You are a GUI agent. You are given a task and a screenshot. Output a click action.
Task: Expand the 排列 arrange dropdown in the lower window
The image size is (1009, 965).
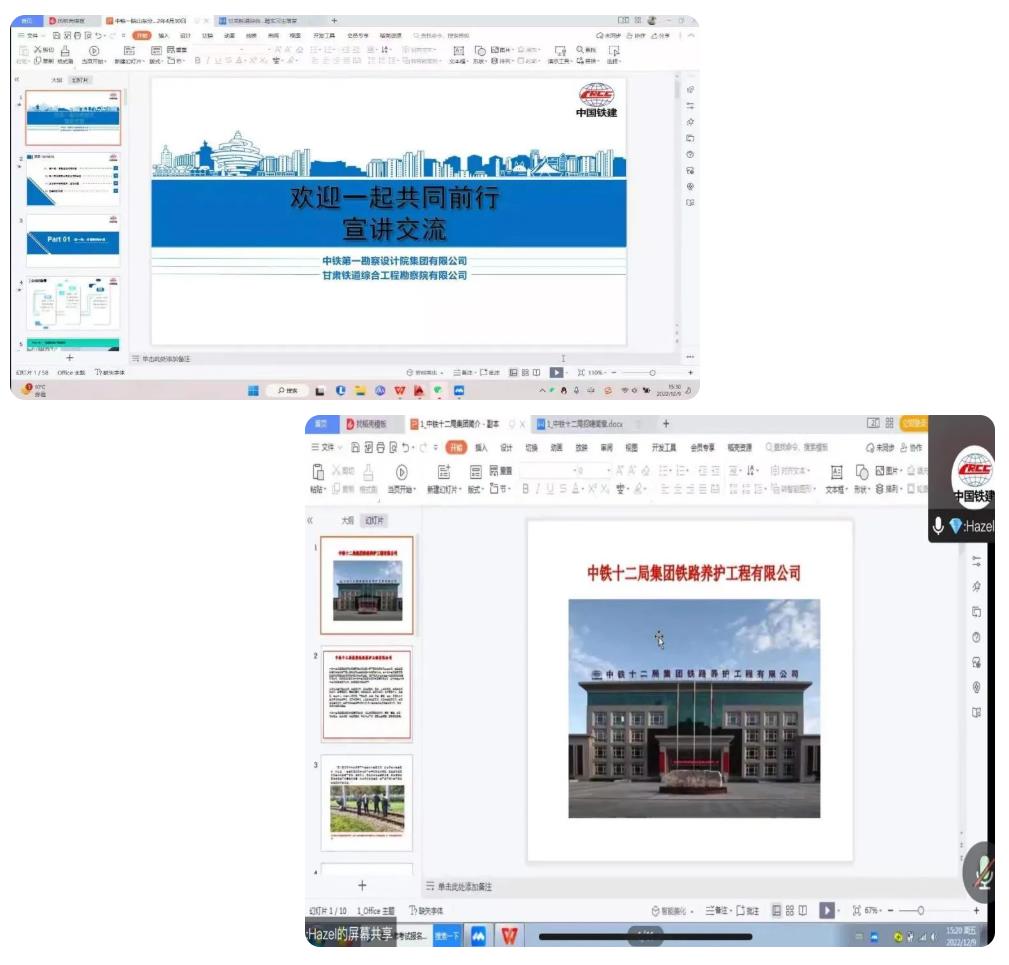point(888,489)
